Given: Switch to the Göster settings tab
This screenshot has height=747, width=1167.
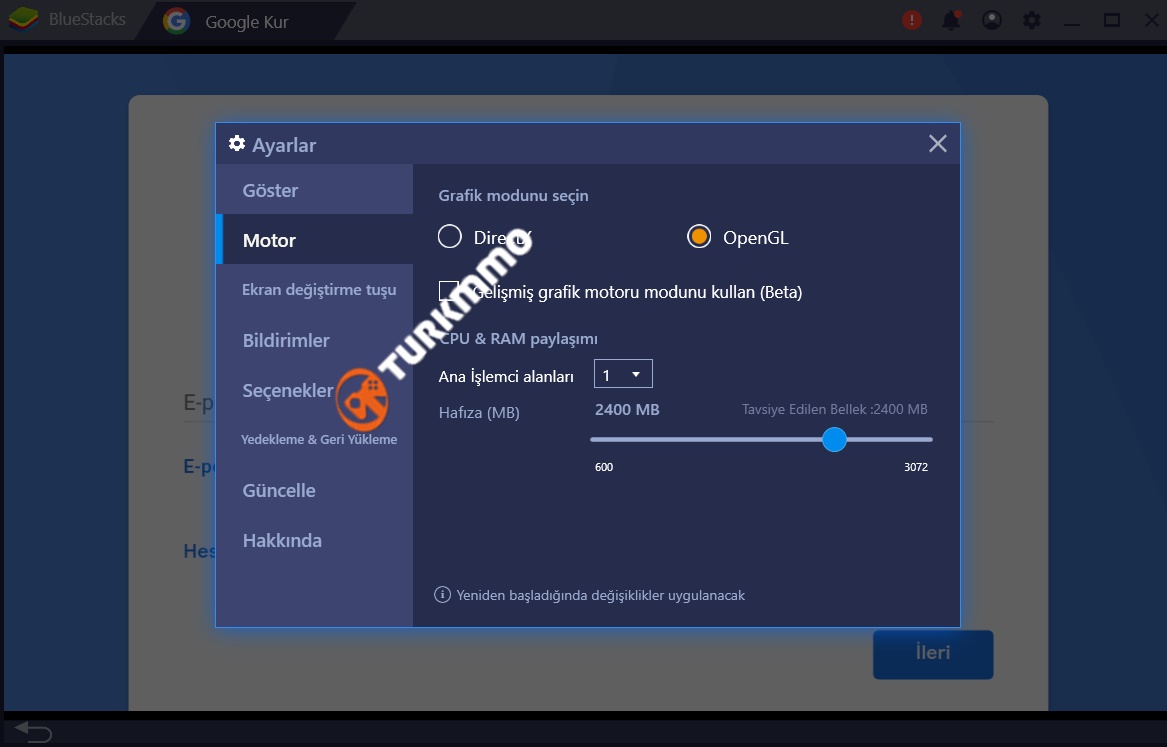Looking at the screenshot, I should (x=271, y=190).
